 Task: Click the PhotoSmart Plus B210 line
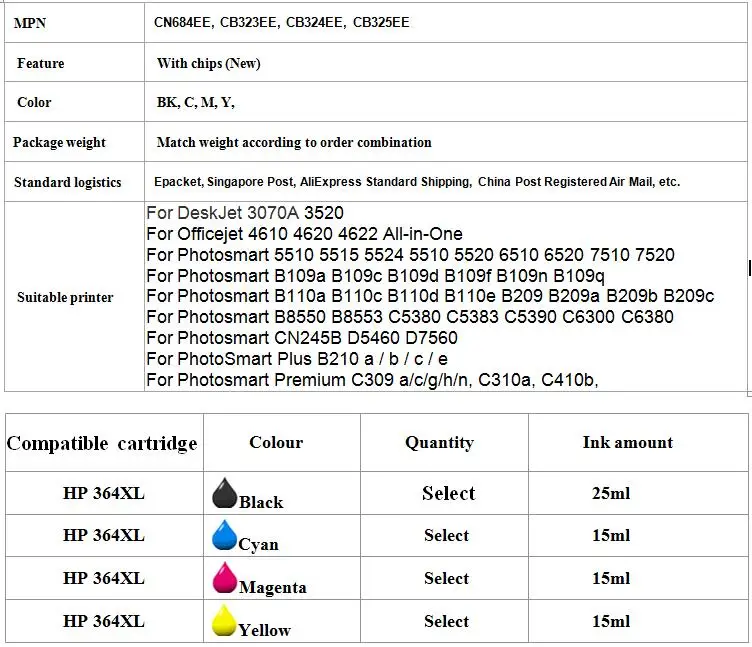click(297, 359)
